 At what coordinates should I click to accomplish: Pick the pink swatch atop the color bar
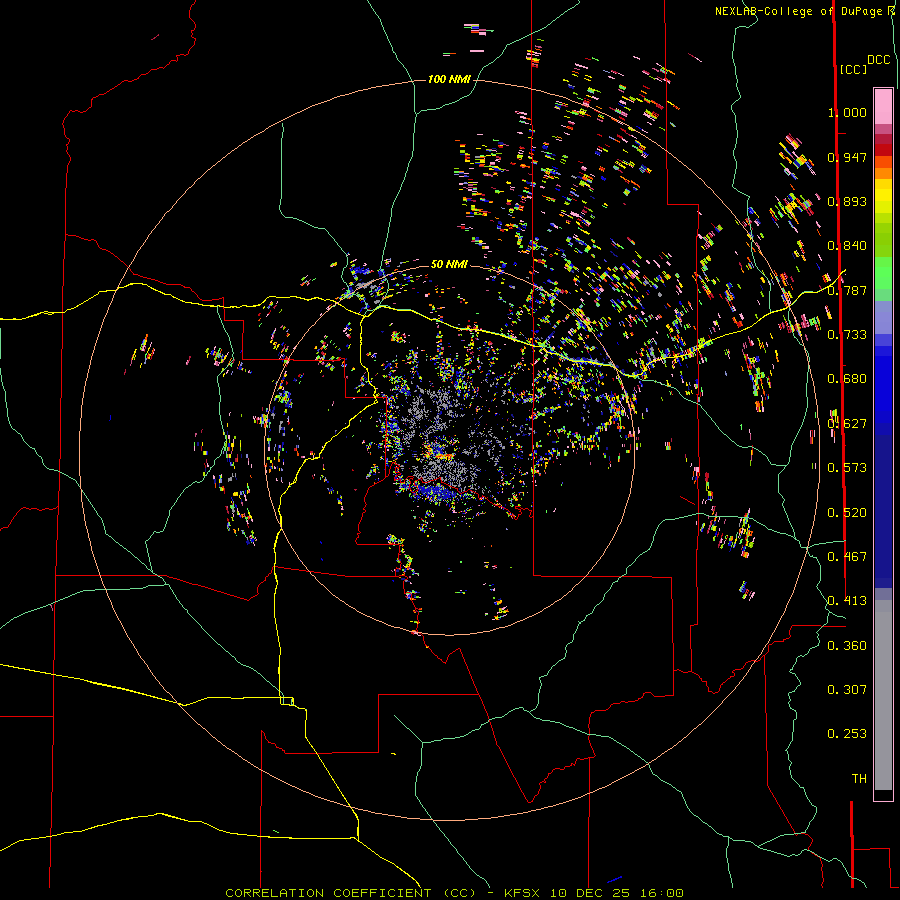click(883, 106)
